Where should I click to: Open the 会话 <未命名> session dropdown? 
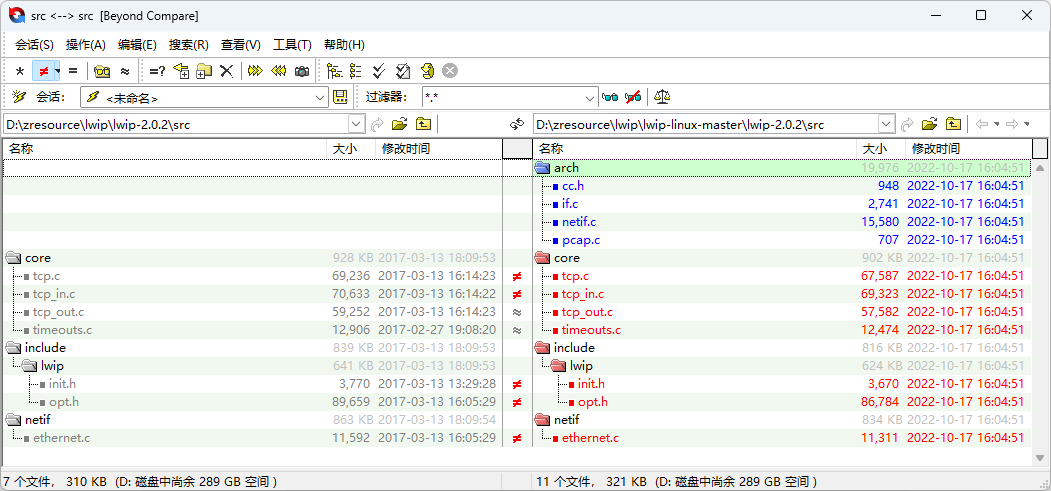pyautogui.click(x=320, y=98)
